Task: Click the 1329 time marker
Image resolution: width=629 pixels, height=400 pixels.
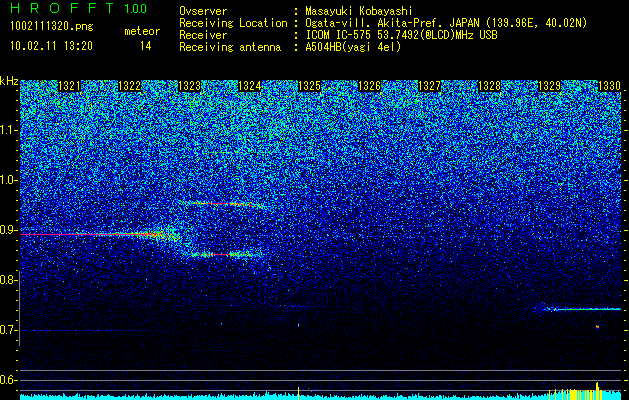Action: click(x=550, y=86)
